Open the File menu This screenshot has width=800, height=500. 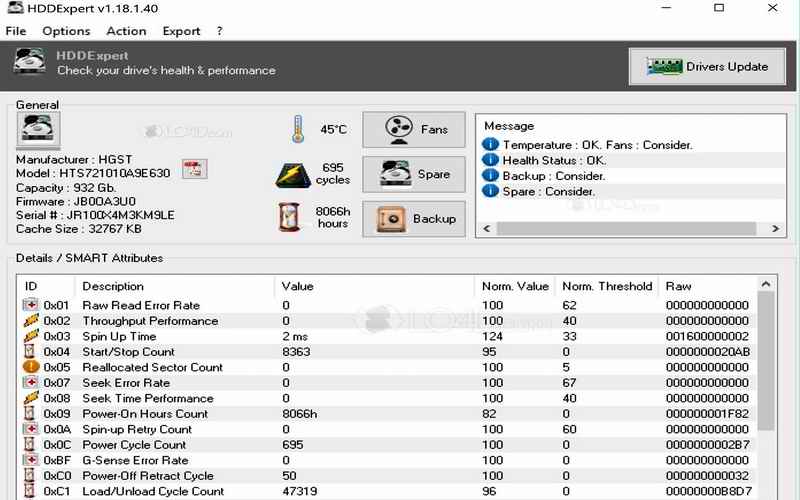click(16, 31)
